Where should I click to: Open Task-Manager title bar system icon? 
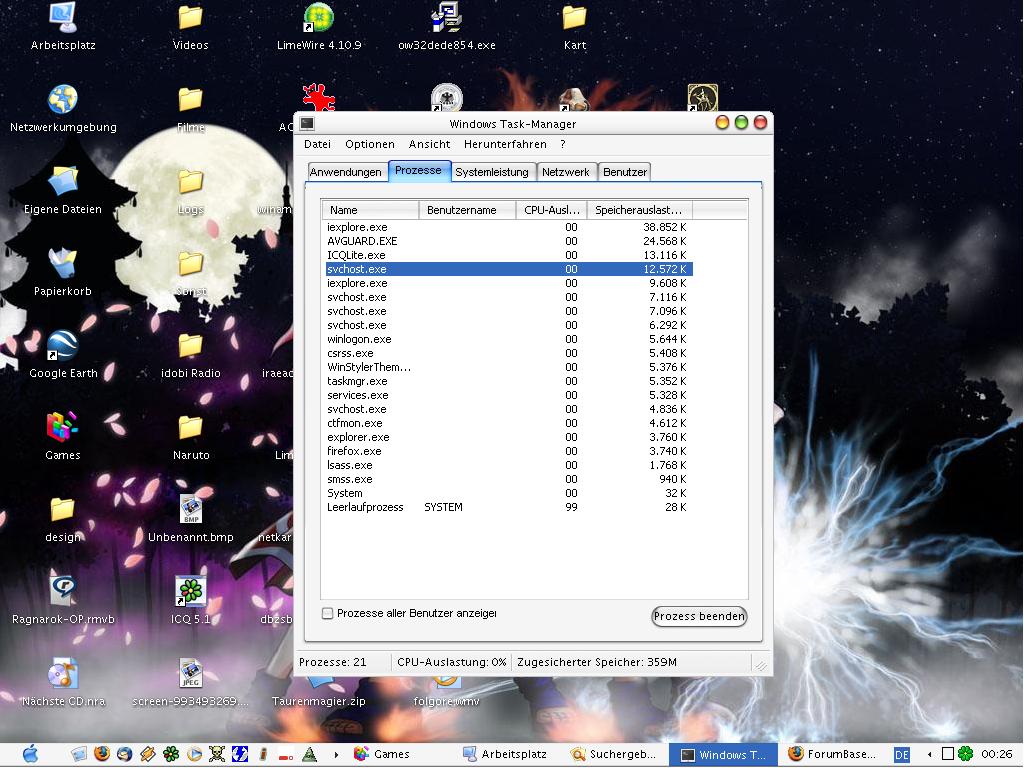coord(307,123)
